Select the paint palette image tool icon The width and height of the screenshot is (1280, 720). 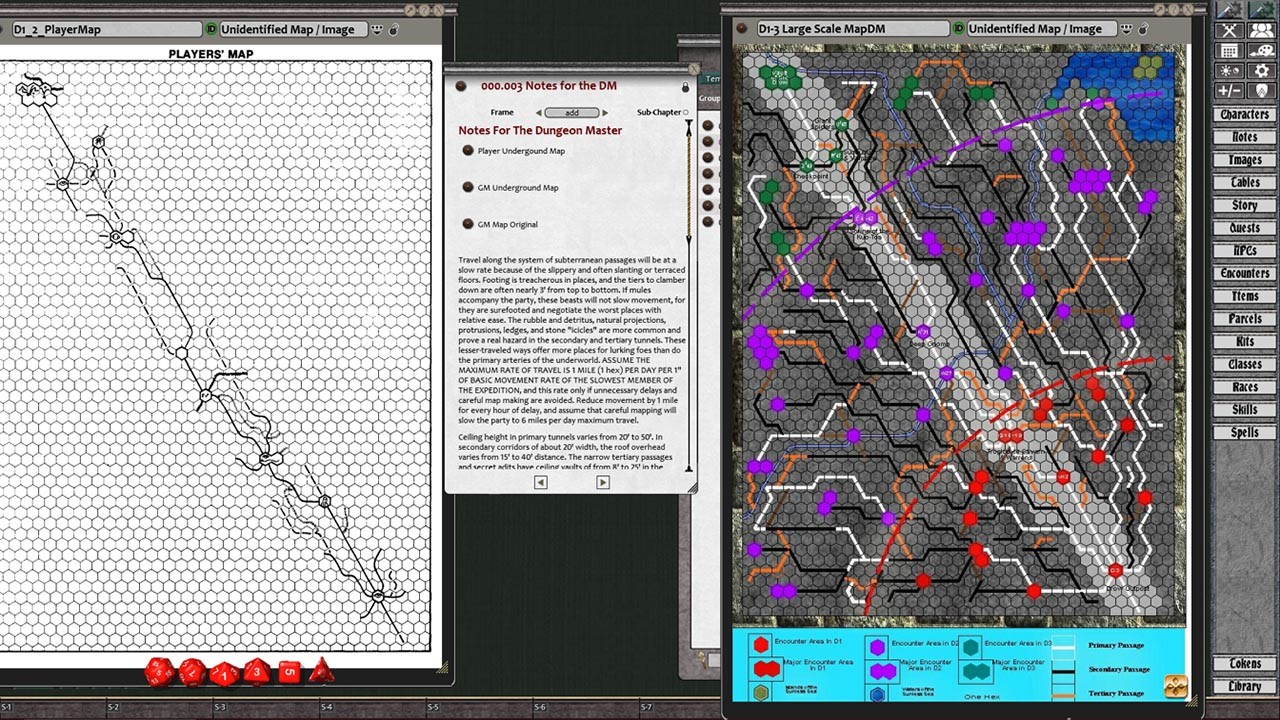point(1261,51)
